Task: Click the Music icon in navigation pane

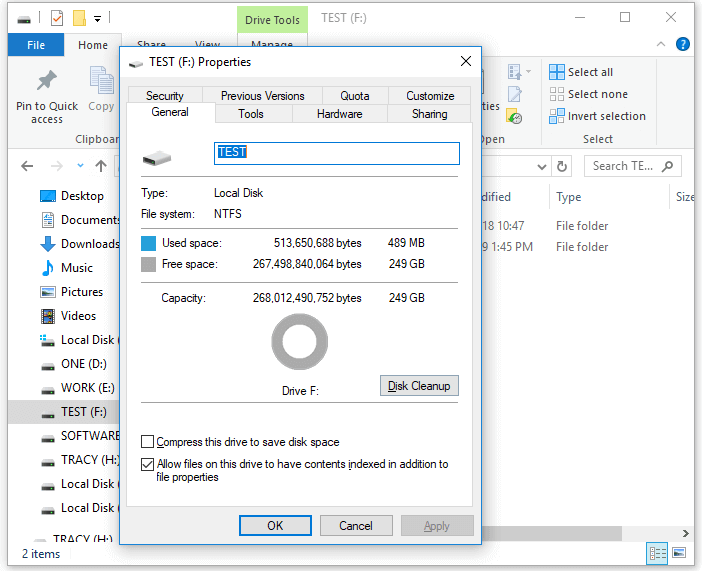Action: (x=47, y=268)
